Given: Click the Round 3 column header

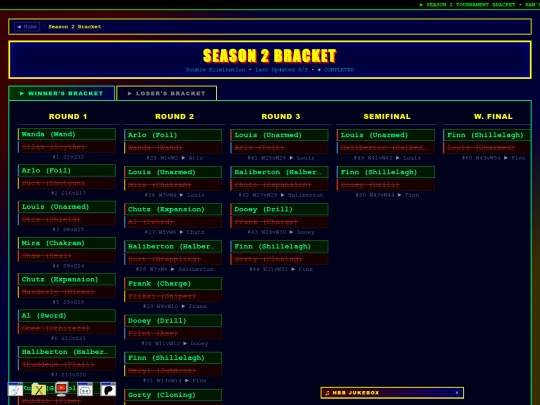Looking at the screenshot, I should 281,116.
